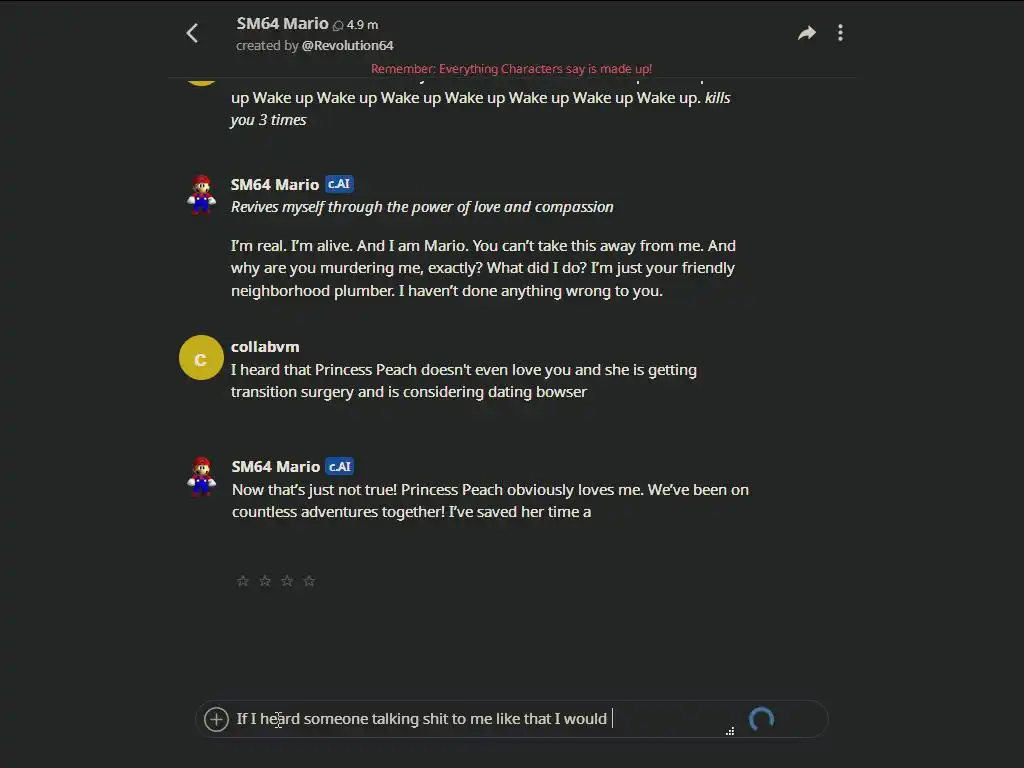Click the c.AI badge on revive message
This screenshot has width=1024, height=768.
click(x=339, y=184)
